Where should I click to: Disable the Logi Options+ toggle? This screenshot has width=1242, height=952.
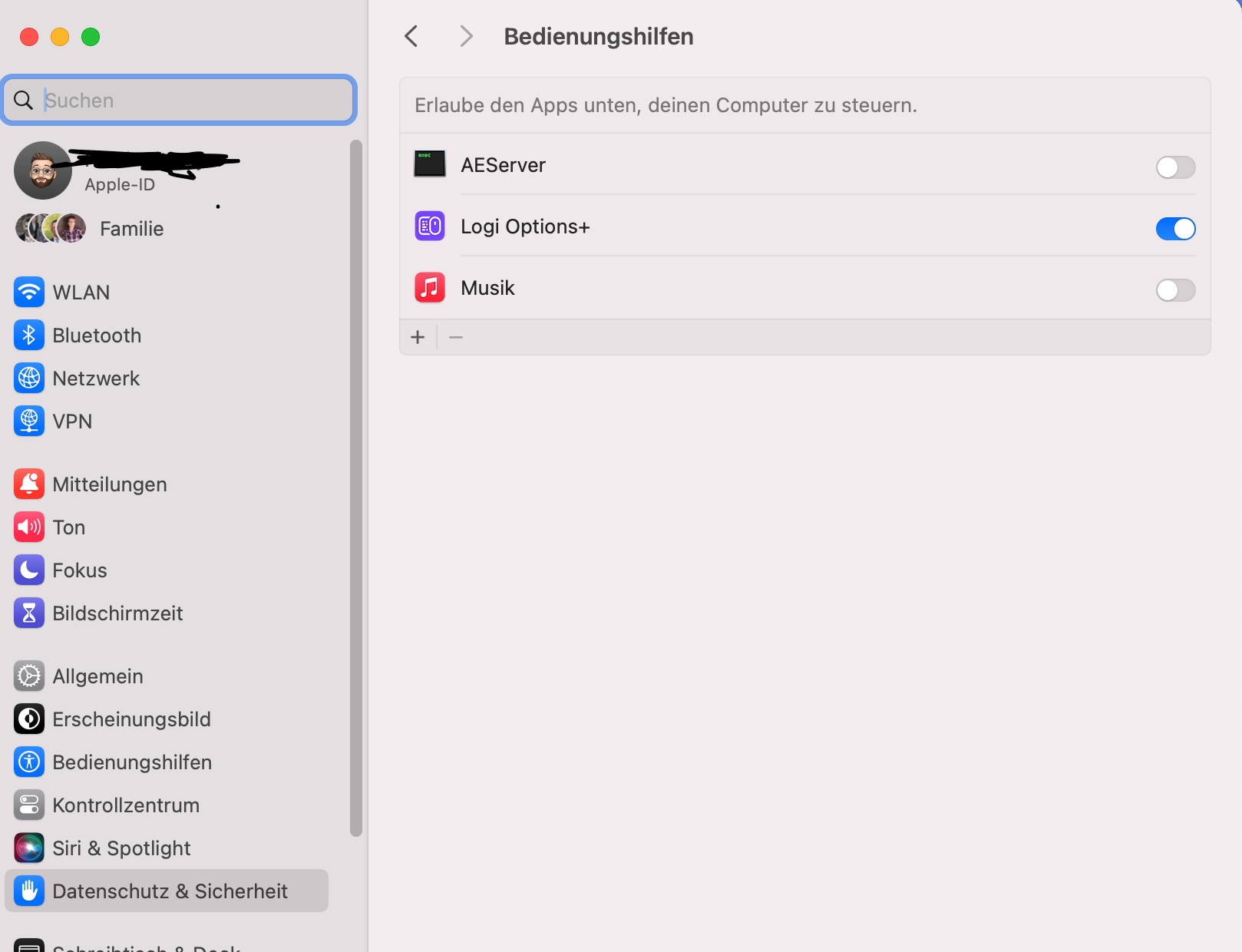point(1175,229)
